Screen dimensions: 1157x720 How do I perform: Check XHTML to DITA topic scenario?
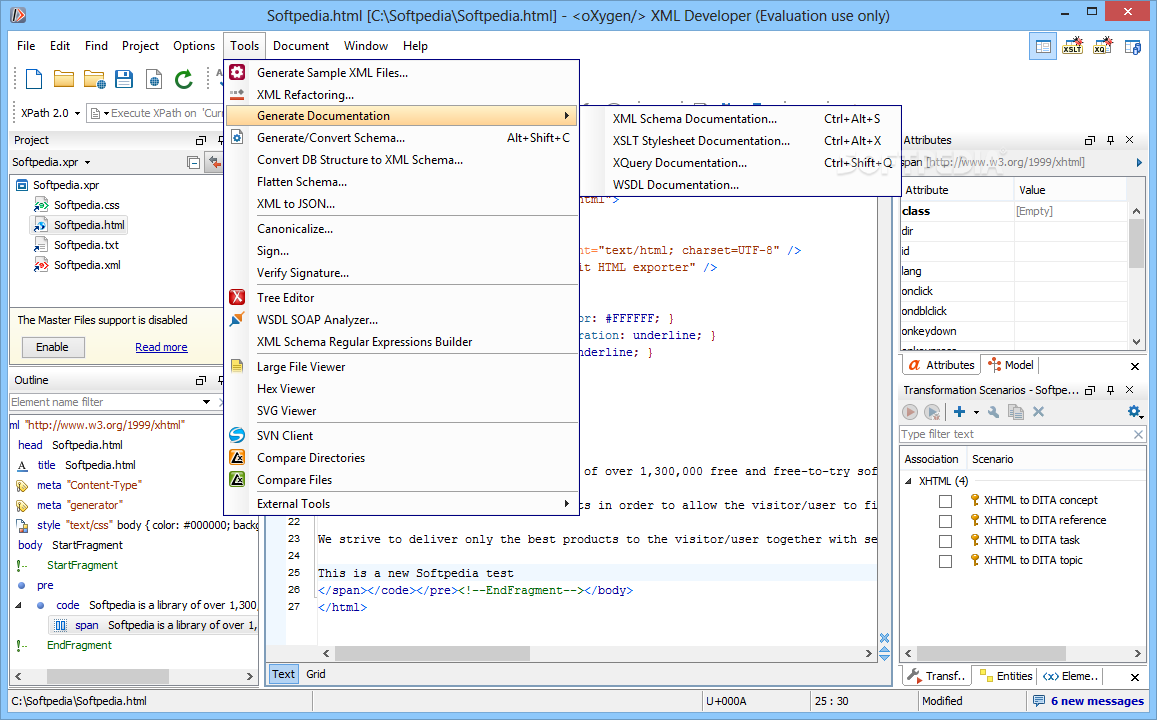[945, 561]
